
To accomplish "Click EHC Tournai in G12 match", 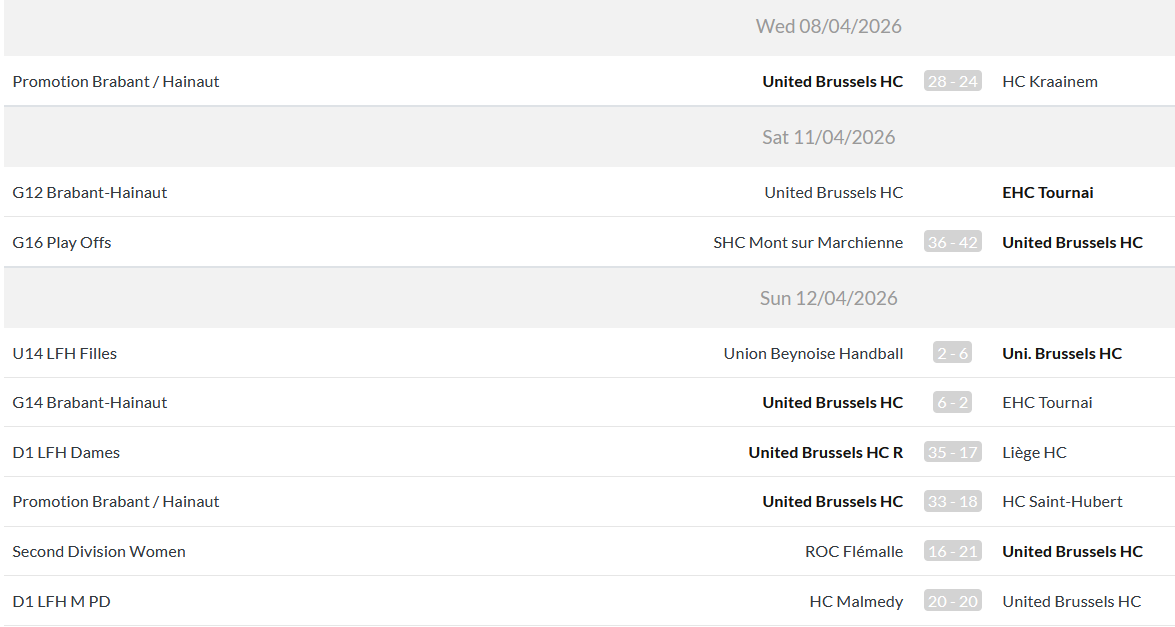I will 1047,192.
